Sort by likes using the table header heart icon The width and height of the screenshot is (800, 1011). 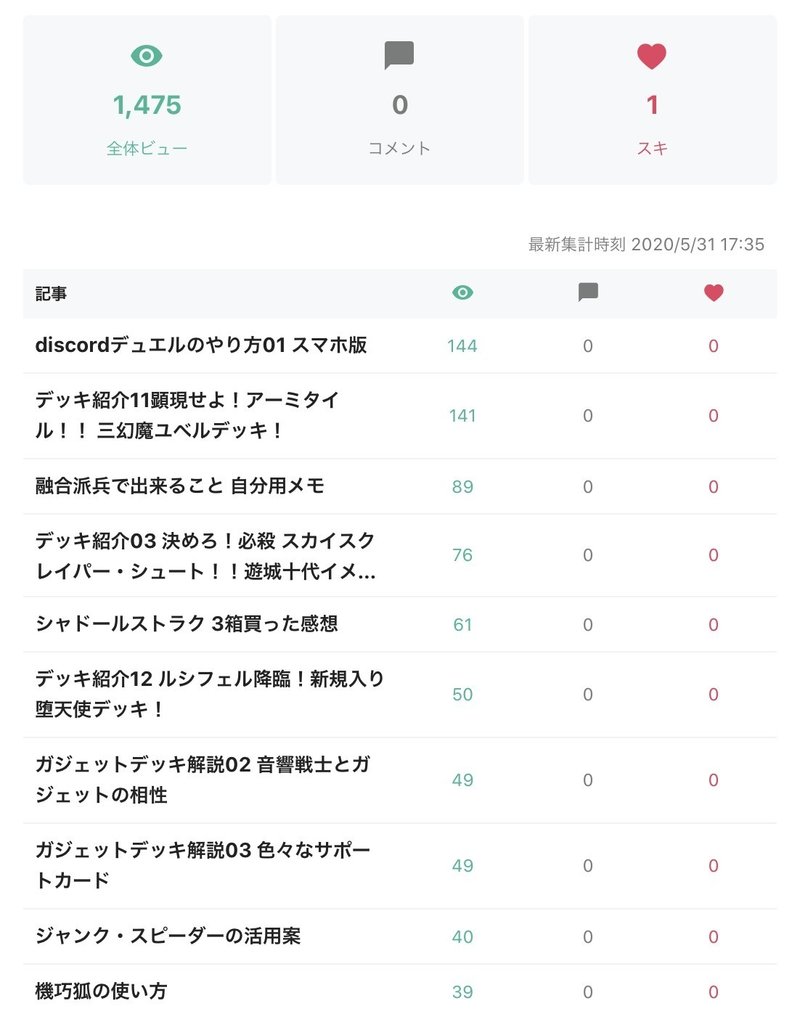[x=713, y=293]
